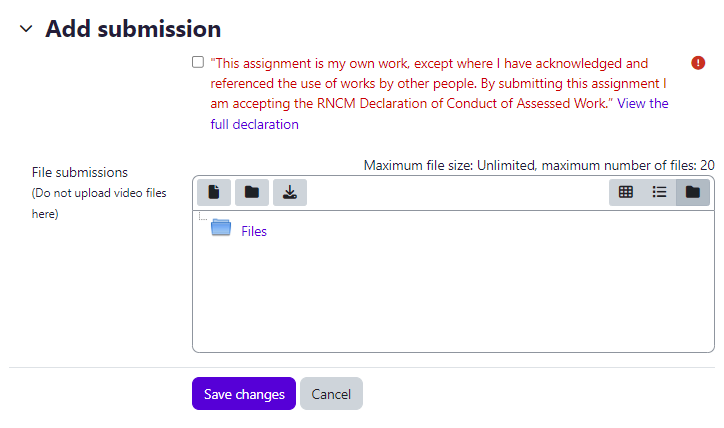Click the Create folder icon
The image size is (724, 428).
coord(251,192)
